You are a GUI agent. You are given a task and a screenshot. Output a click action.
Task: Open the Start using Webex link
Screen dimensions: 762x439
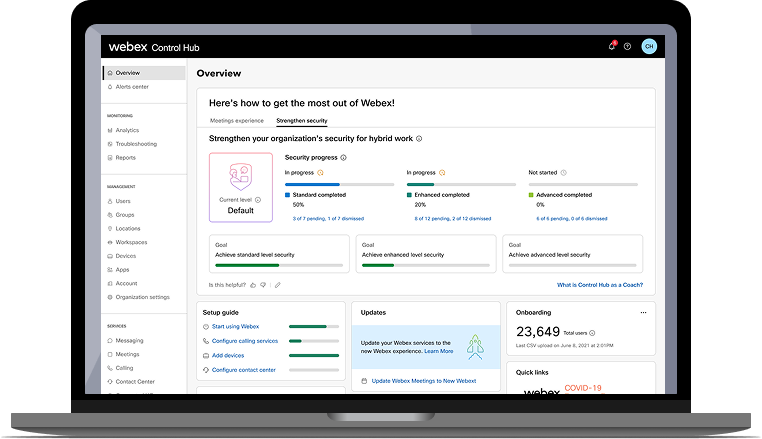click(x=235, y=327)
